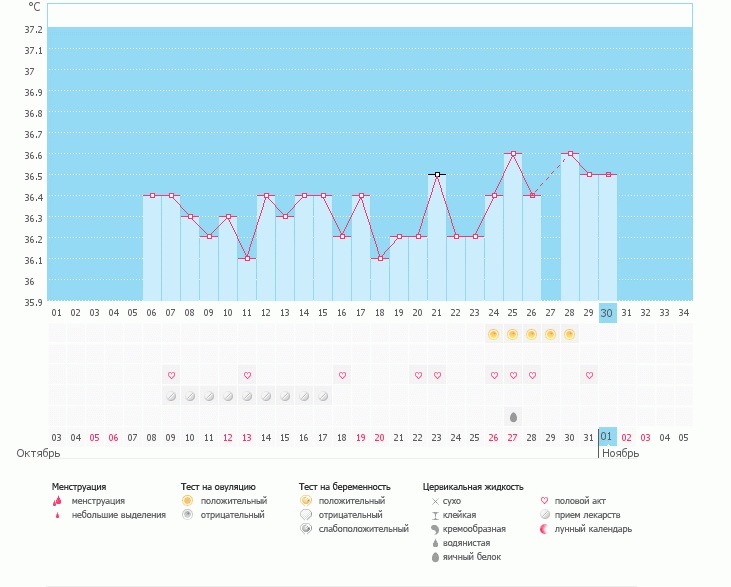Image resolution: width=731 pixels, height=587 pixels.
Task: Click the heart icon under cycle day 16
Action: (342, 375)
